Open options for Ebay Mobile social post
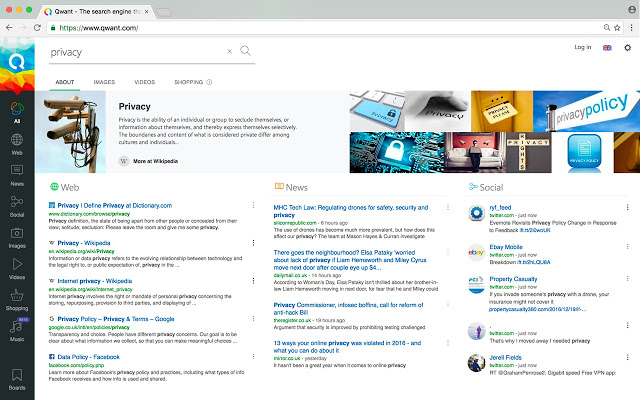This screenshot has height=400, width=640. 627,247
